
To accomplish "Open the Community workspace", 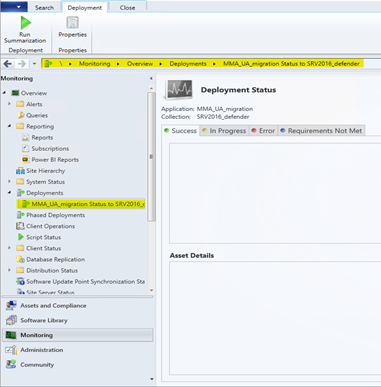I will pos(78,364).
